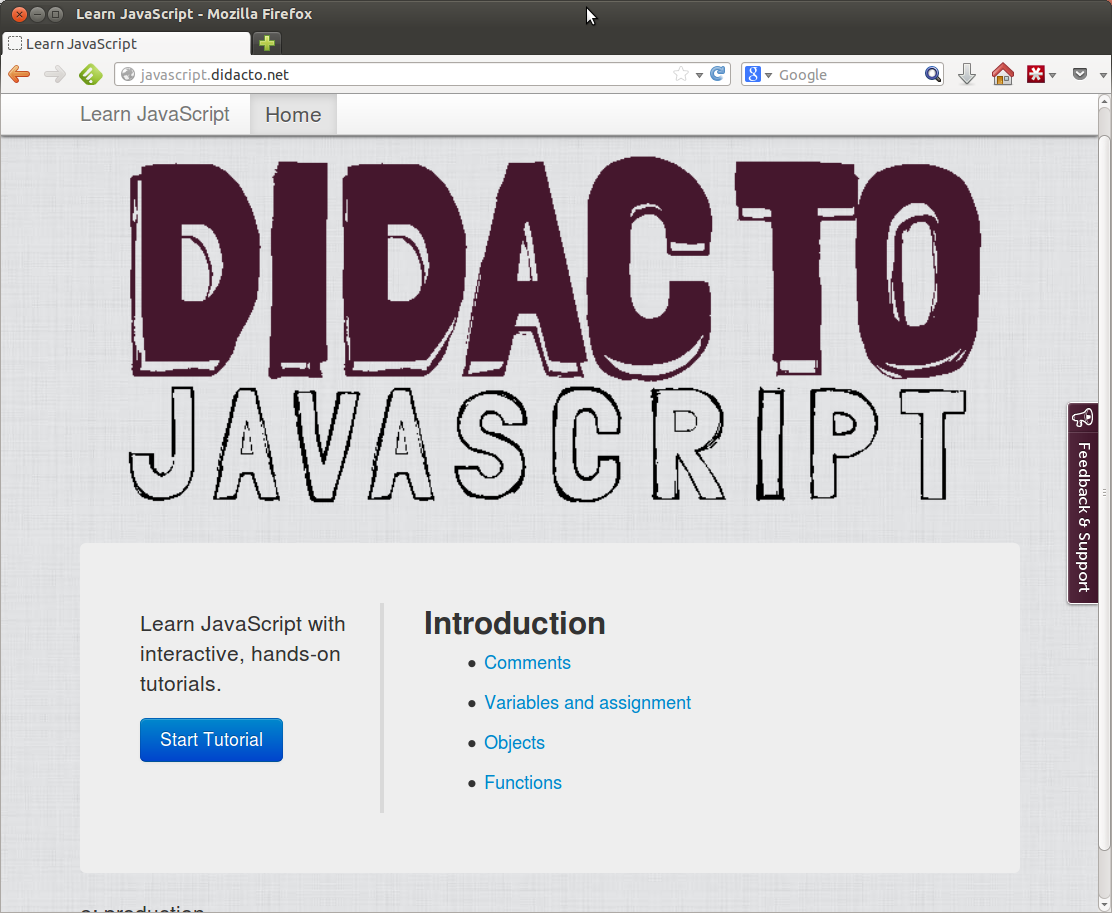Open the Home navigation item
This screenshot has width=1112, height=913.
pos(293,114)
